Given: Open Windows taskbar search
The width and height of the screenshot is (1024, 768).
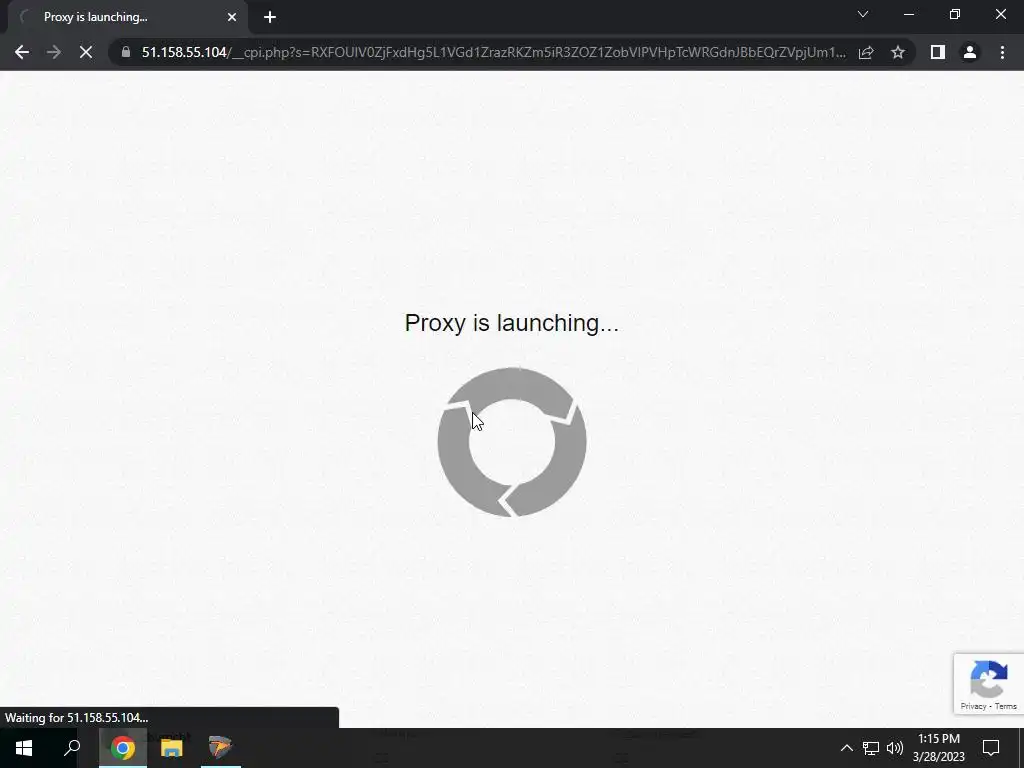Looking at the screenshot, I should [x=72, y=748].
